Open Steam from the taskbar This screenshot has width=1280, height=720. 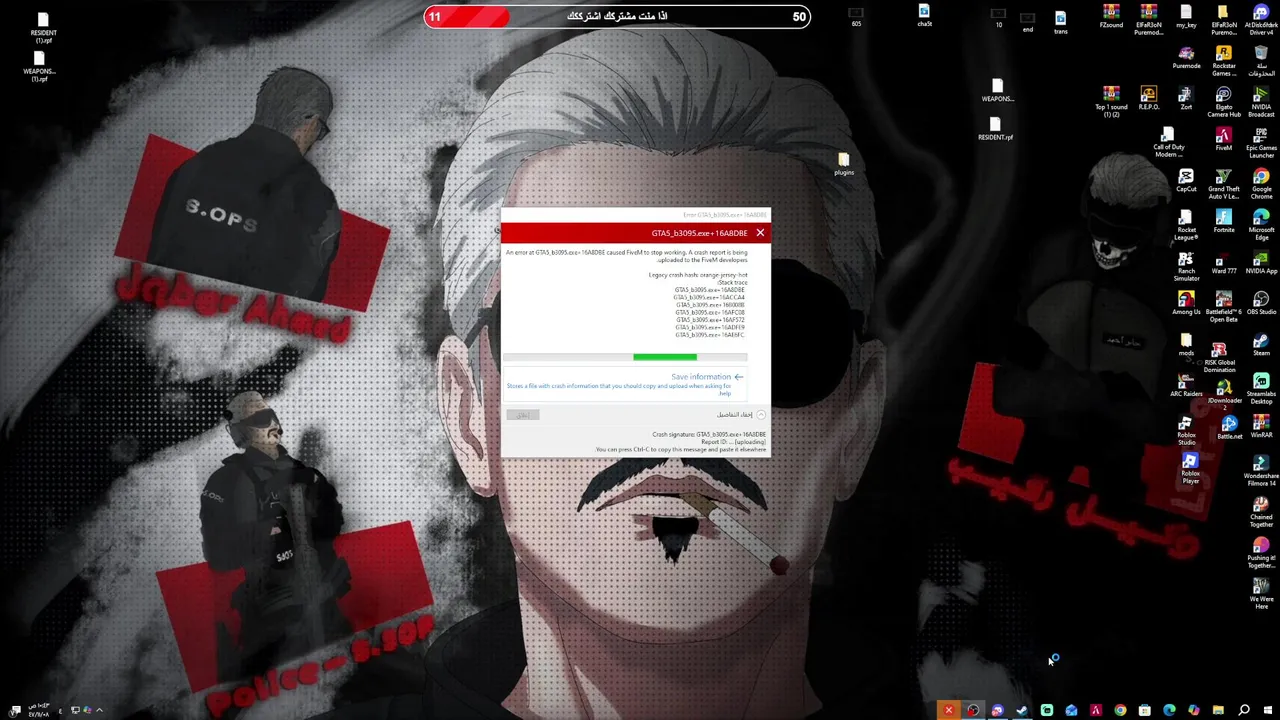1022,710
